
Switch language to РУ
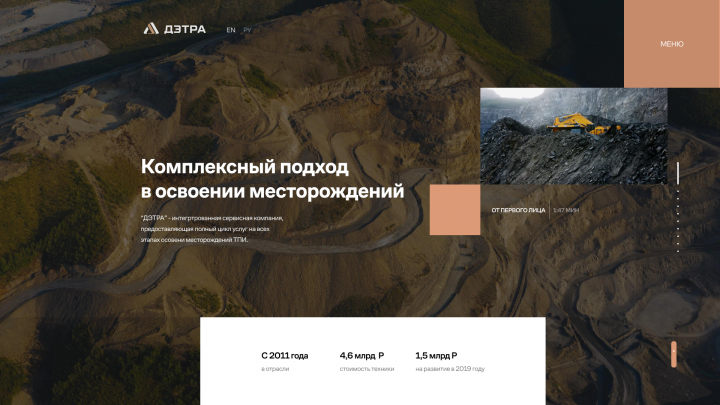[x=248, y=30]
